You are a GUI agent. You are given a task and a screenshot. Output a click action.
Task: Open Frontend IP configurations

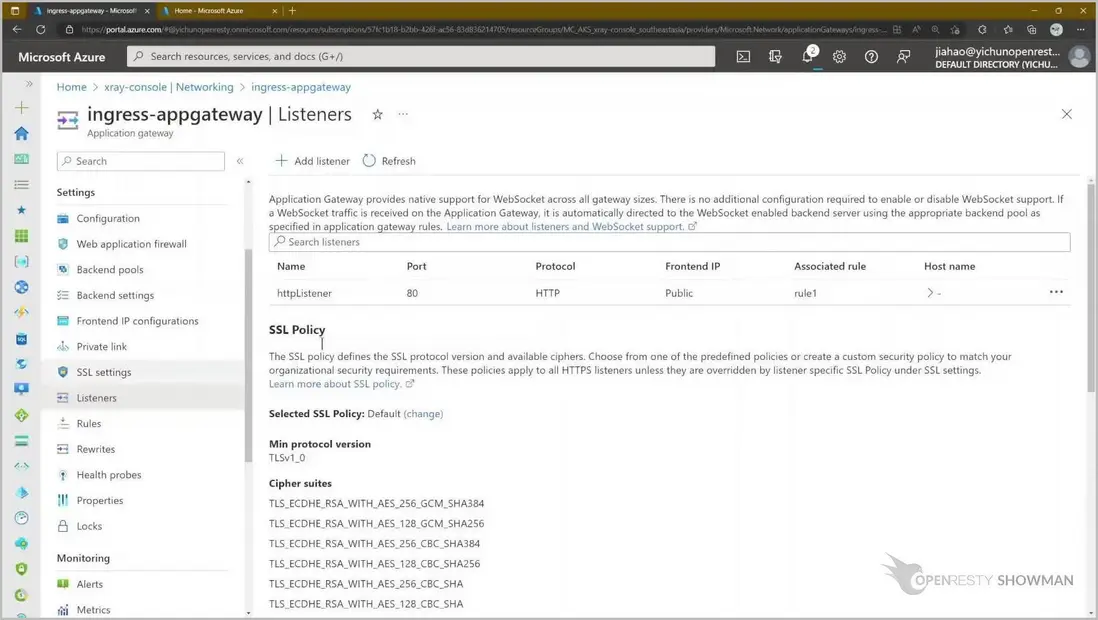(x=137, y=321)
